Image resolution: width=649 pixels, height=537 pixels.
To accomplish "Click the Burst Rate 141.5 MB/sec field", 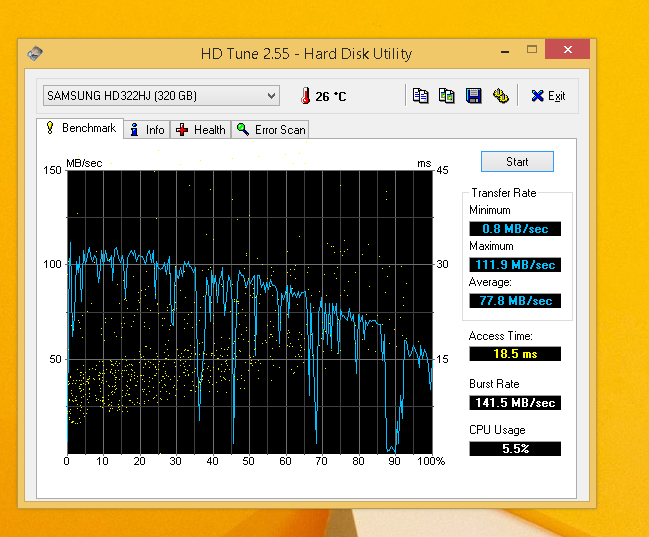I will point(515,402).
